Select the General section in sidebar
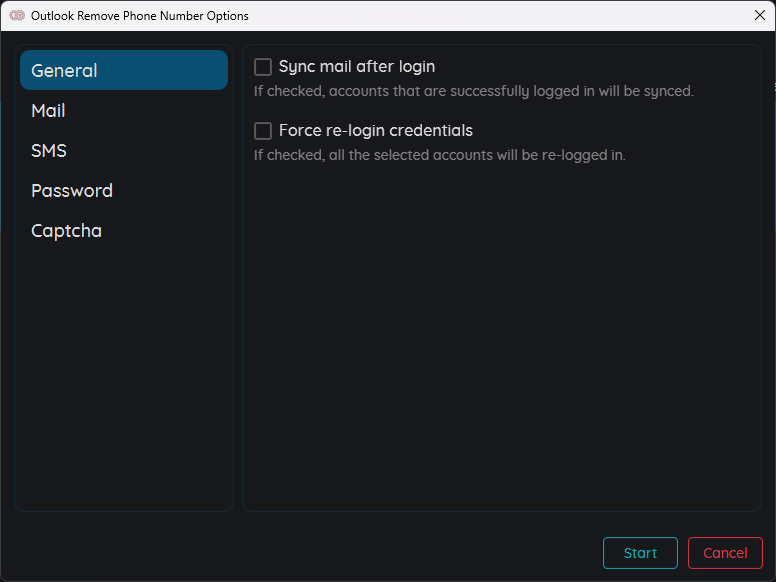The width and height of the screenshot is (776, 582). pyautogui.click(x=124, y=70)
